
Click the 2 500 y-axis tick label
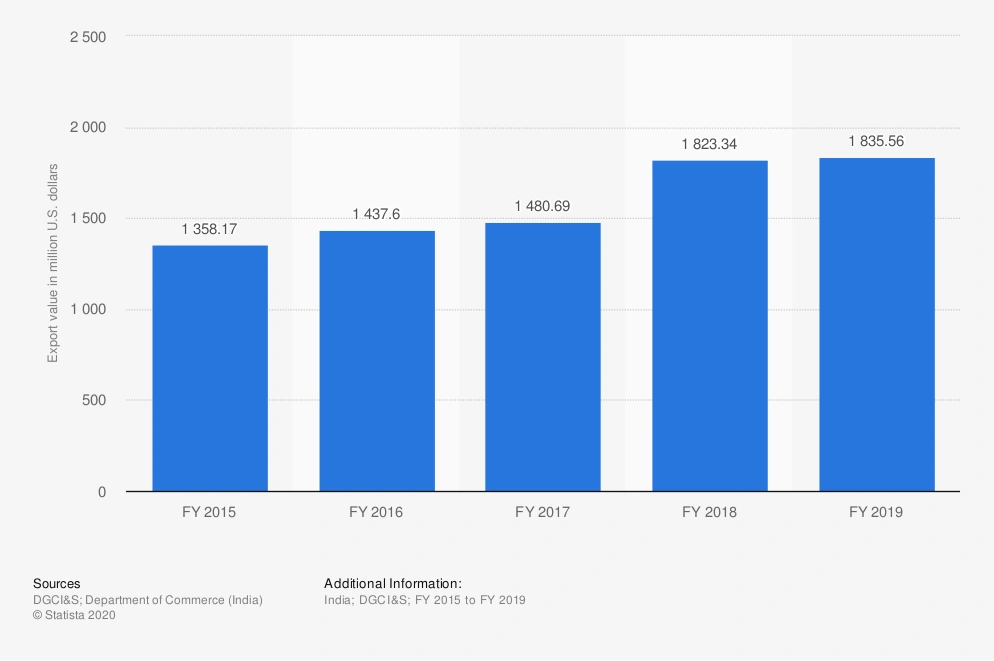[x=88, y=37]
